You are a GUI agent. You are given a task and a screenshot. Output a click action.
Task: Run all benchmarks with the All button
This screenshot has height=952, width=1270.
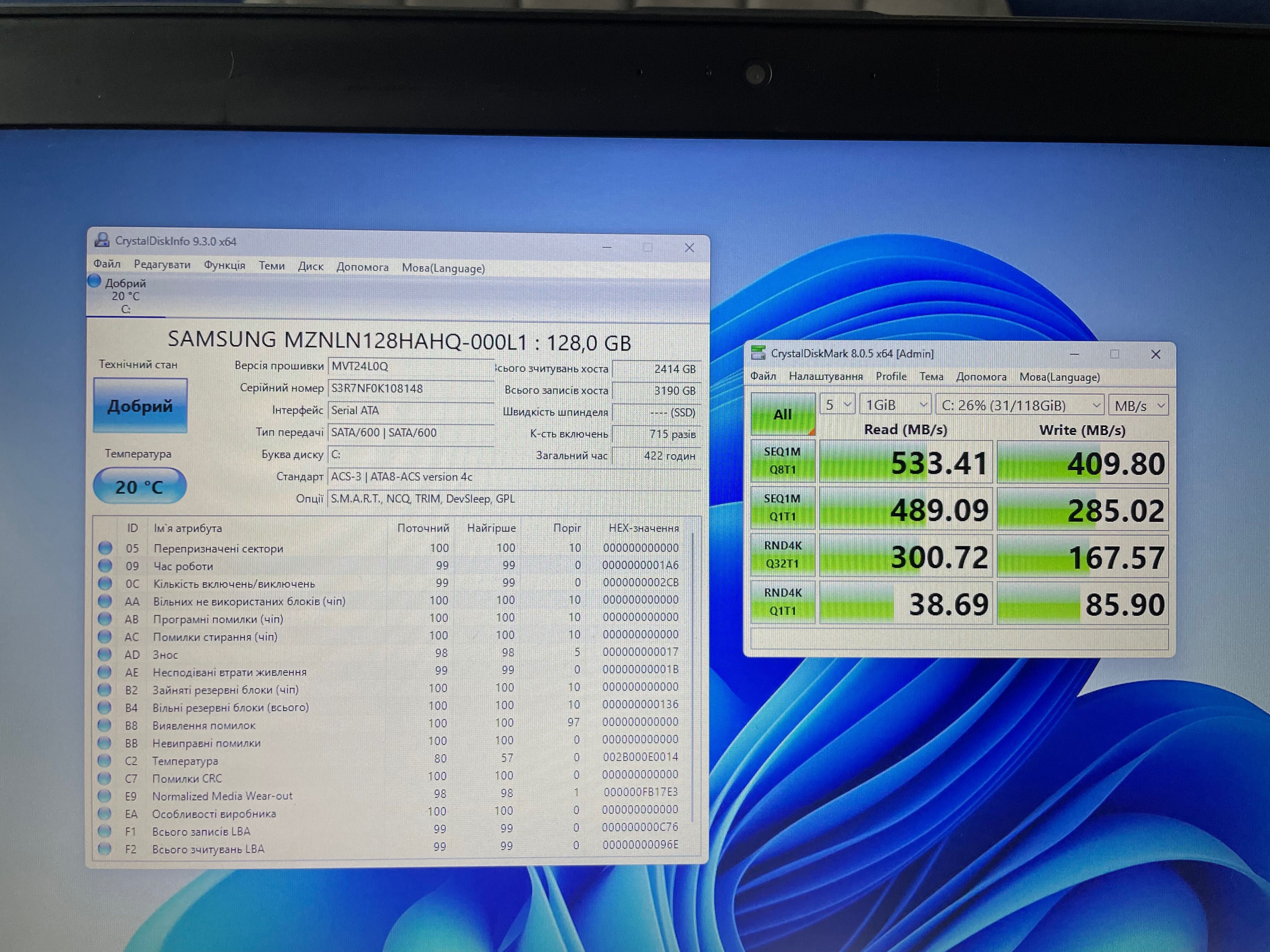(x=782, y=414)
